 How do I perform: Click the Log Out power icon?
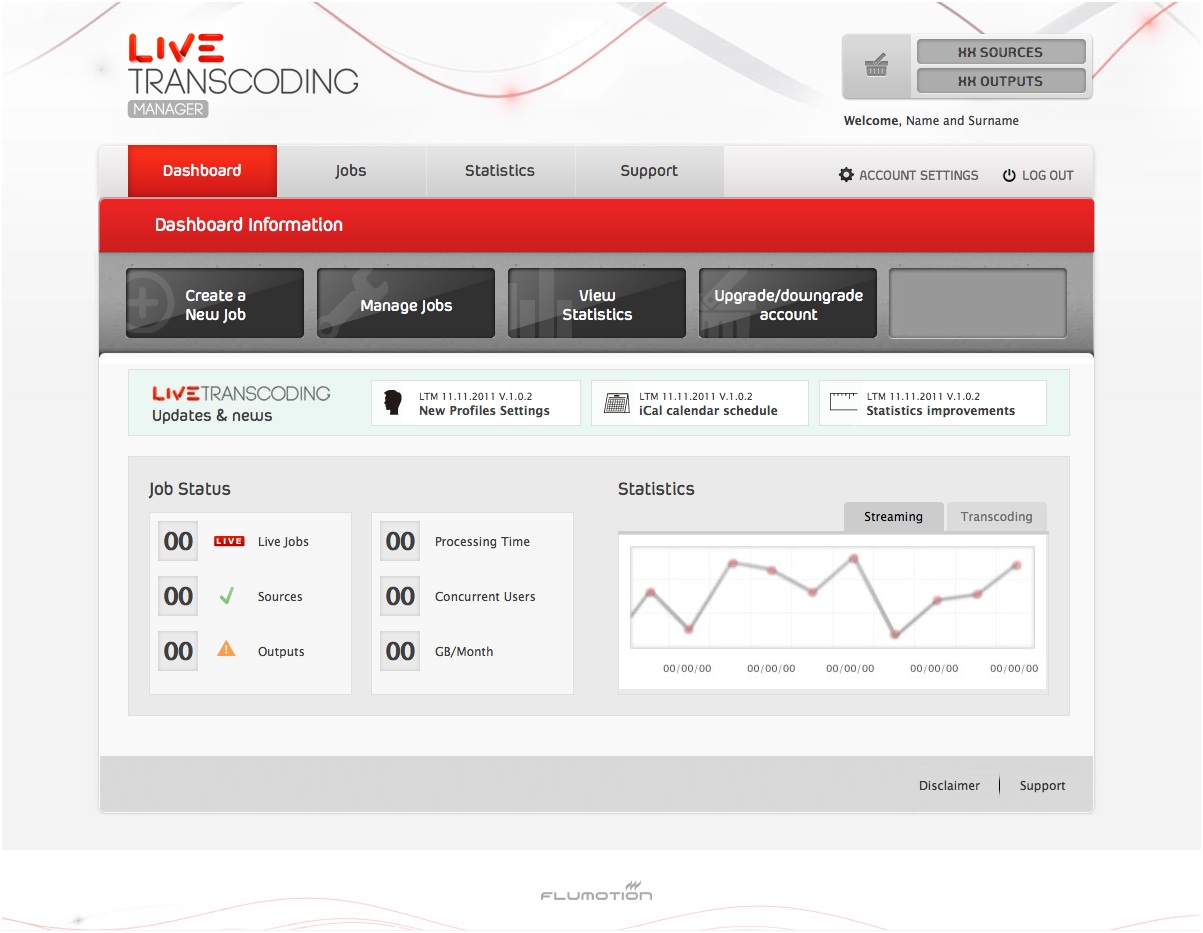[x=1009, y=175]
